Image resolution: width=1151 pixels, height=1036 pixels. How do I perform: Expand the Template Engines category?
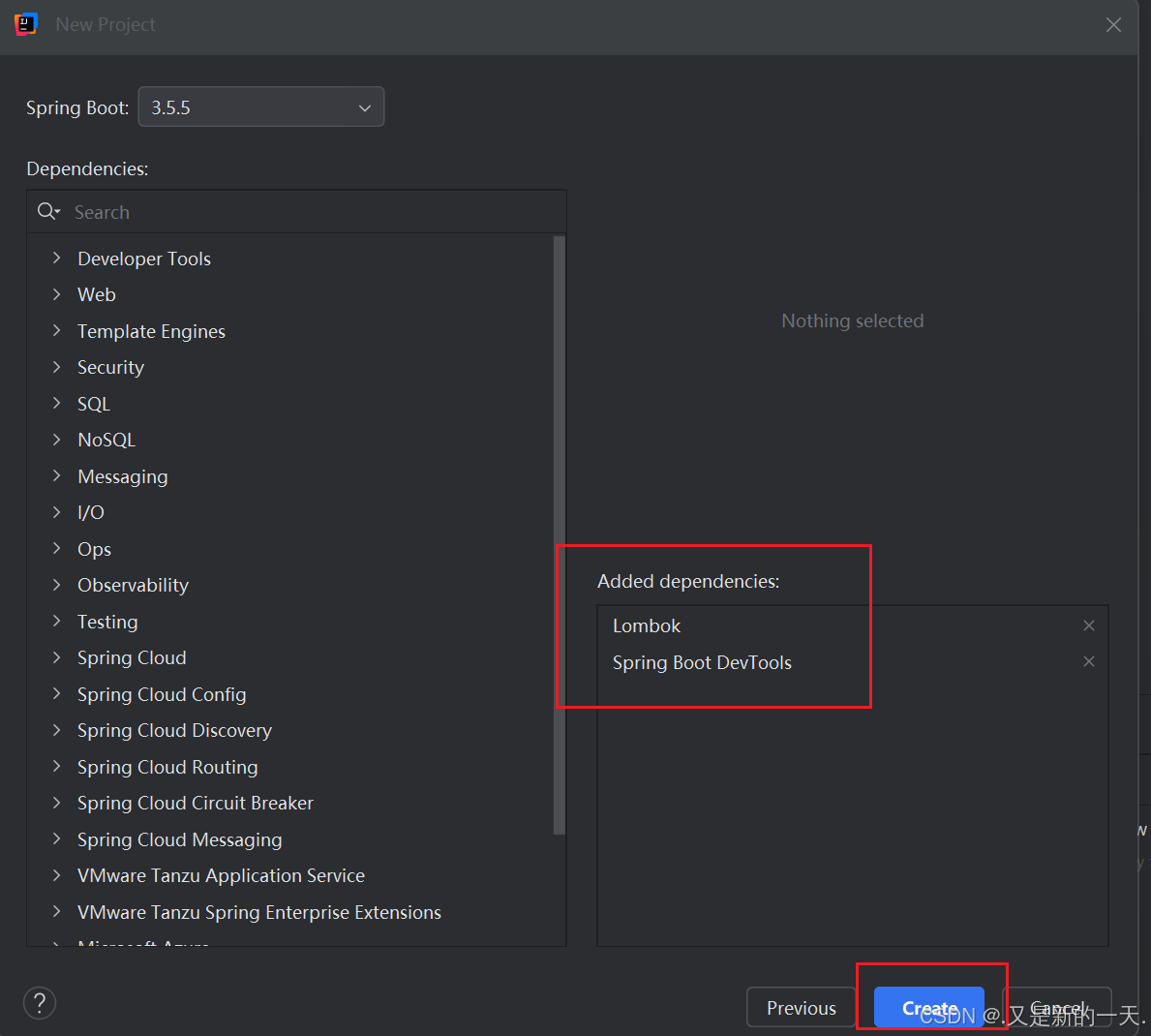tap(56, 331)
